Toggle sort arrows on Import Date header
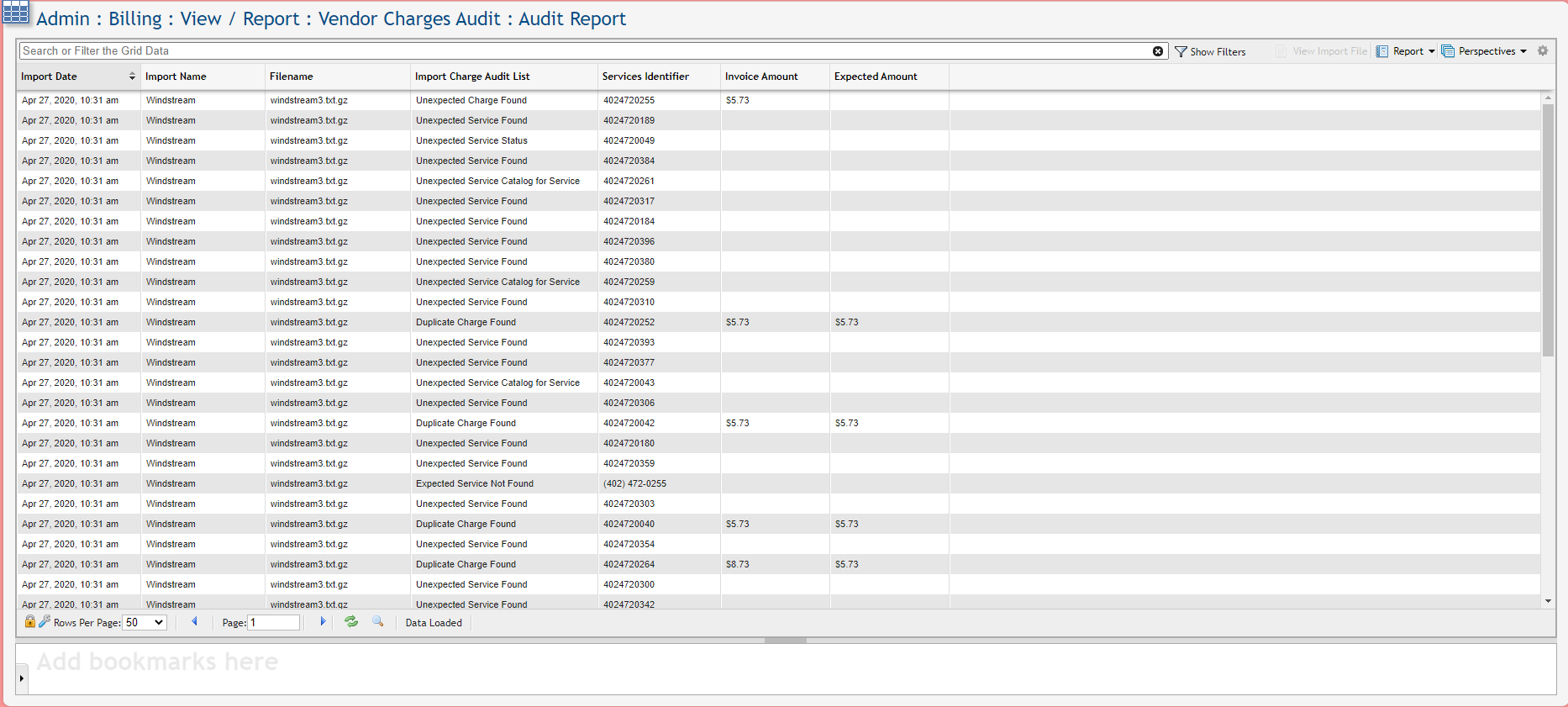This screenshot has width=1568, height=707. click(x=132, y=77)
